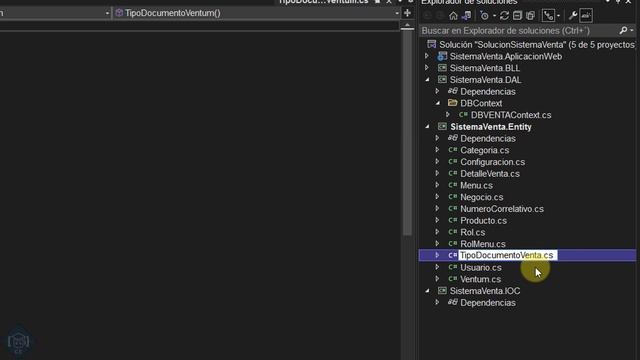The width and height of the screenshot is (640, 360).
Task: Select RolMenu.cs in the tree
Action: 482,244
